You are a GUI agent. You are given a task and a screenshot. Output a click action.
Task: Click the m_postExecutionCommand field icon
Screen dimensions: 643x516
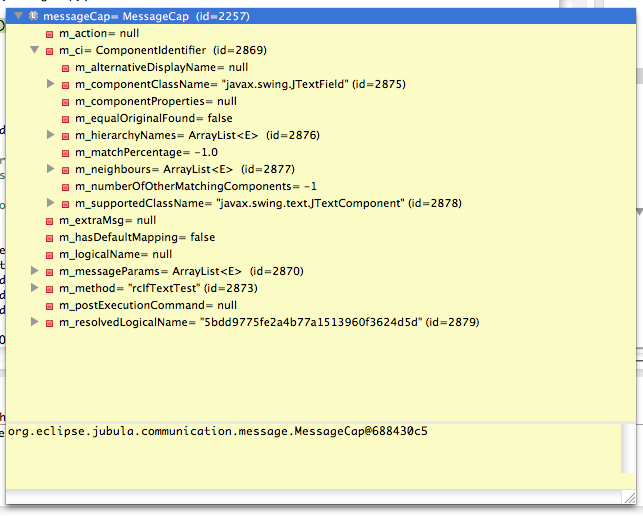(50, 306)
